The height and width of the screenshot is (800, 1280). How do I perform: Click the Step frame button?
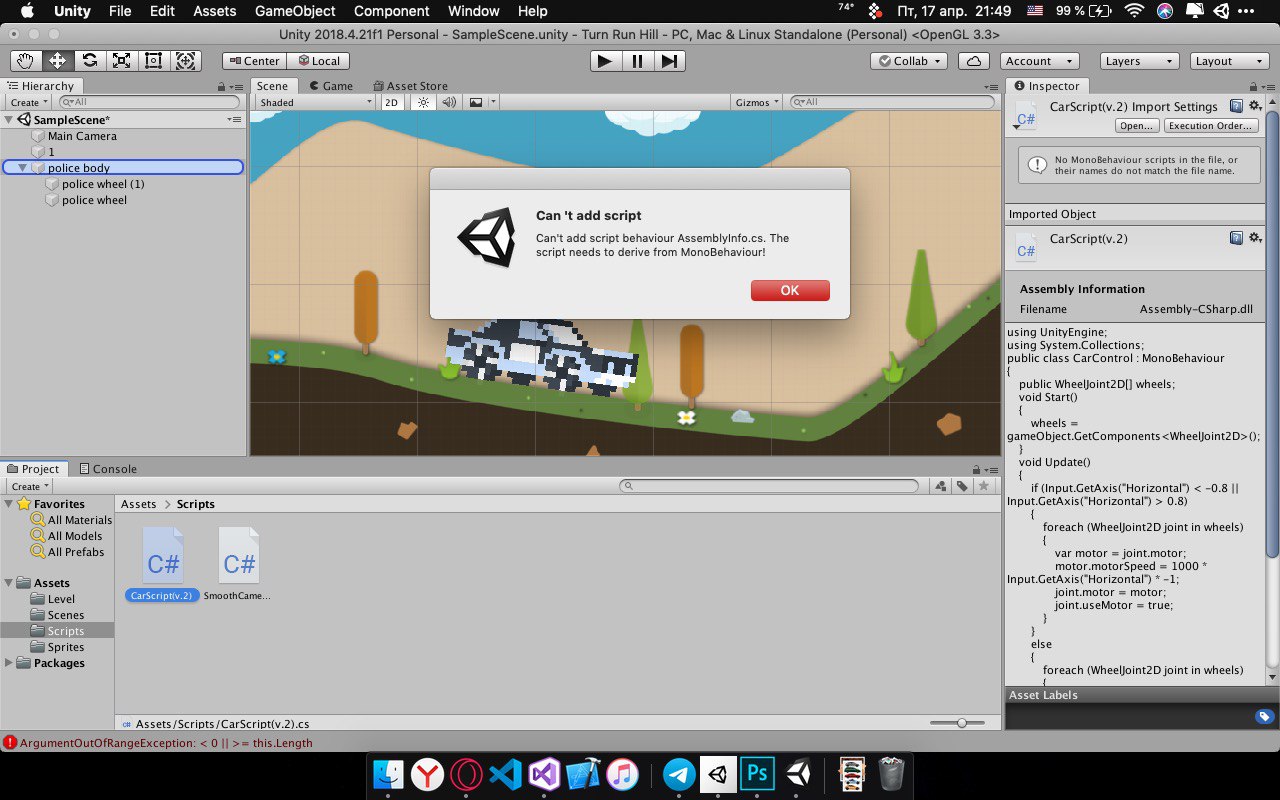[669, 61]
